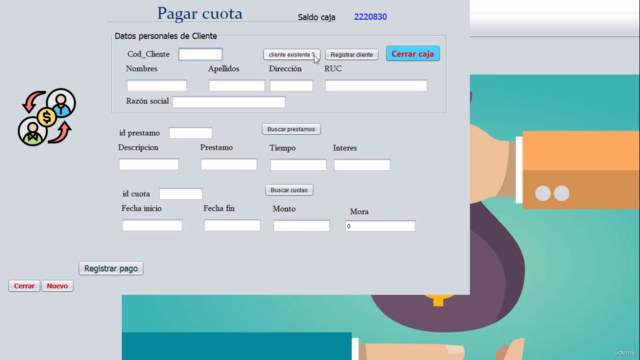Click the Interes text field

point(362,165)
